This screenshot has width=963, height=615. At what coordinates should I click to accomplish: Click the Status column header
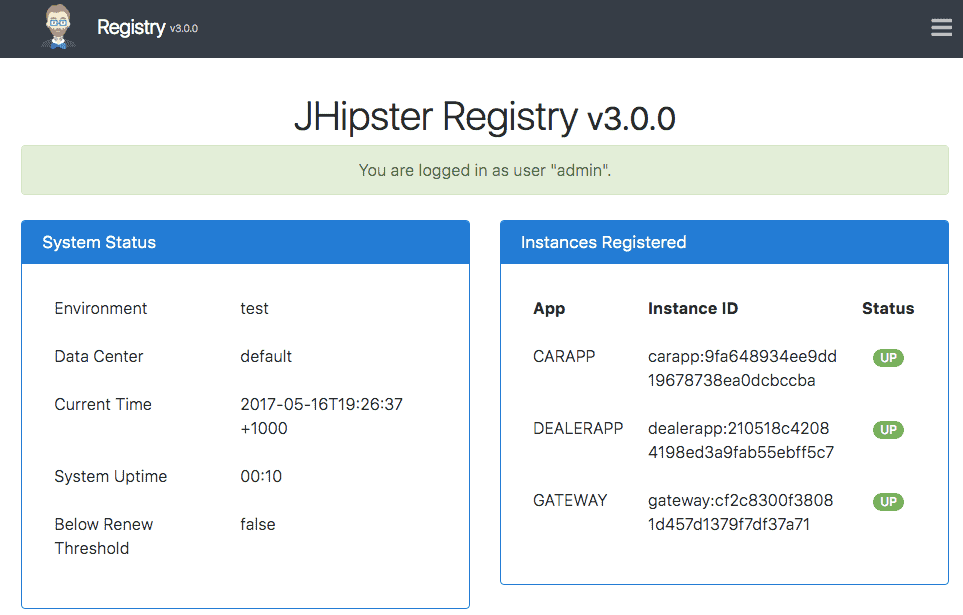click(x=888, y=308)
